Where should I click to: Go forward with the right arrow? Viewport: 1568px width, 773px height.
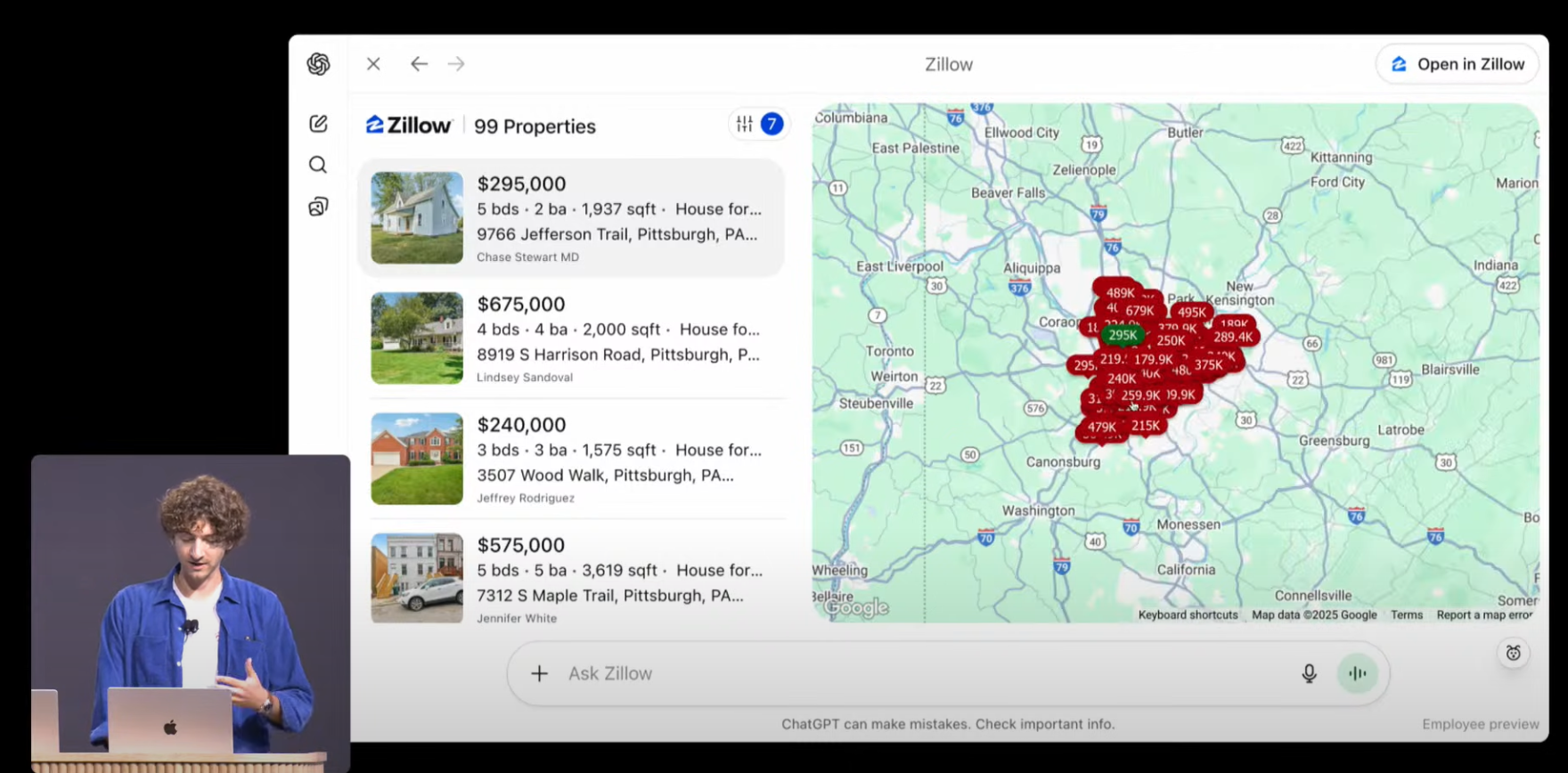coord(456,64)
